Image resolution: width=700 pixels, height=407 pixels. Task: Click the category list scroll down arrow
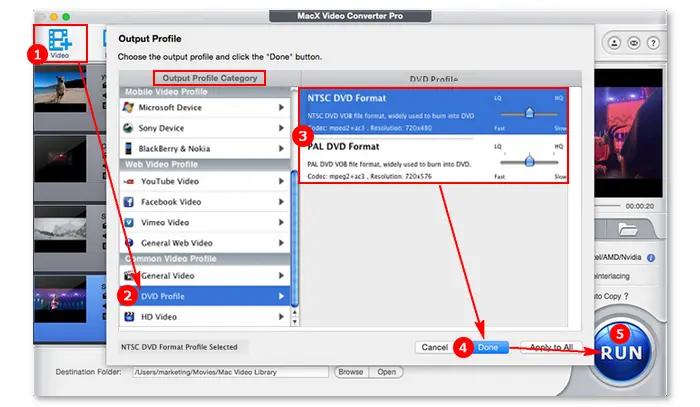[x=295, y=322]
